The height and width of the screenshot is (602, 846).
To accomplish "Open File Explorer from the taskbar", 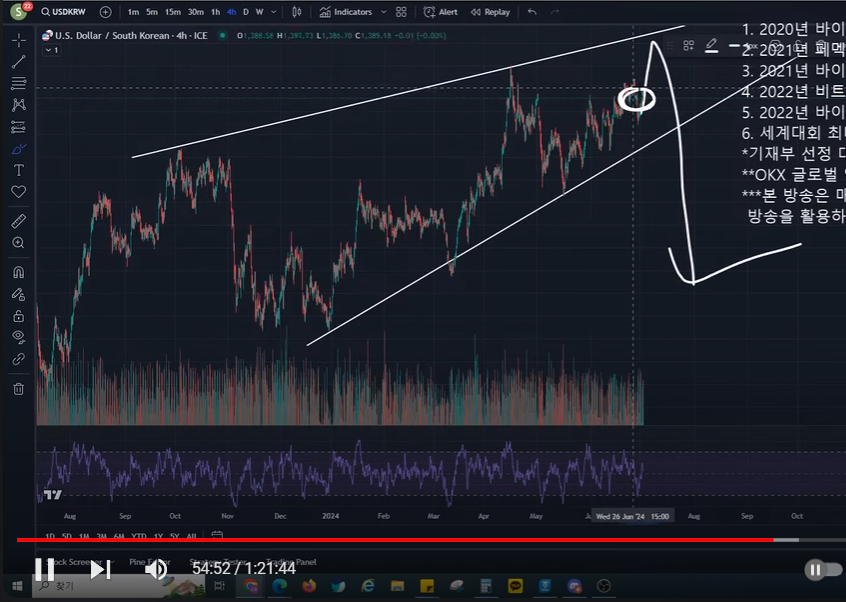I will pos(398,586).
